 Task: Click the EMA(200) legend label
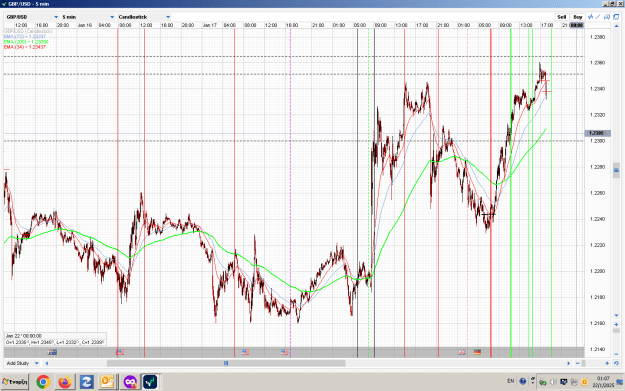26,42
